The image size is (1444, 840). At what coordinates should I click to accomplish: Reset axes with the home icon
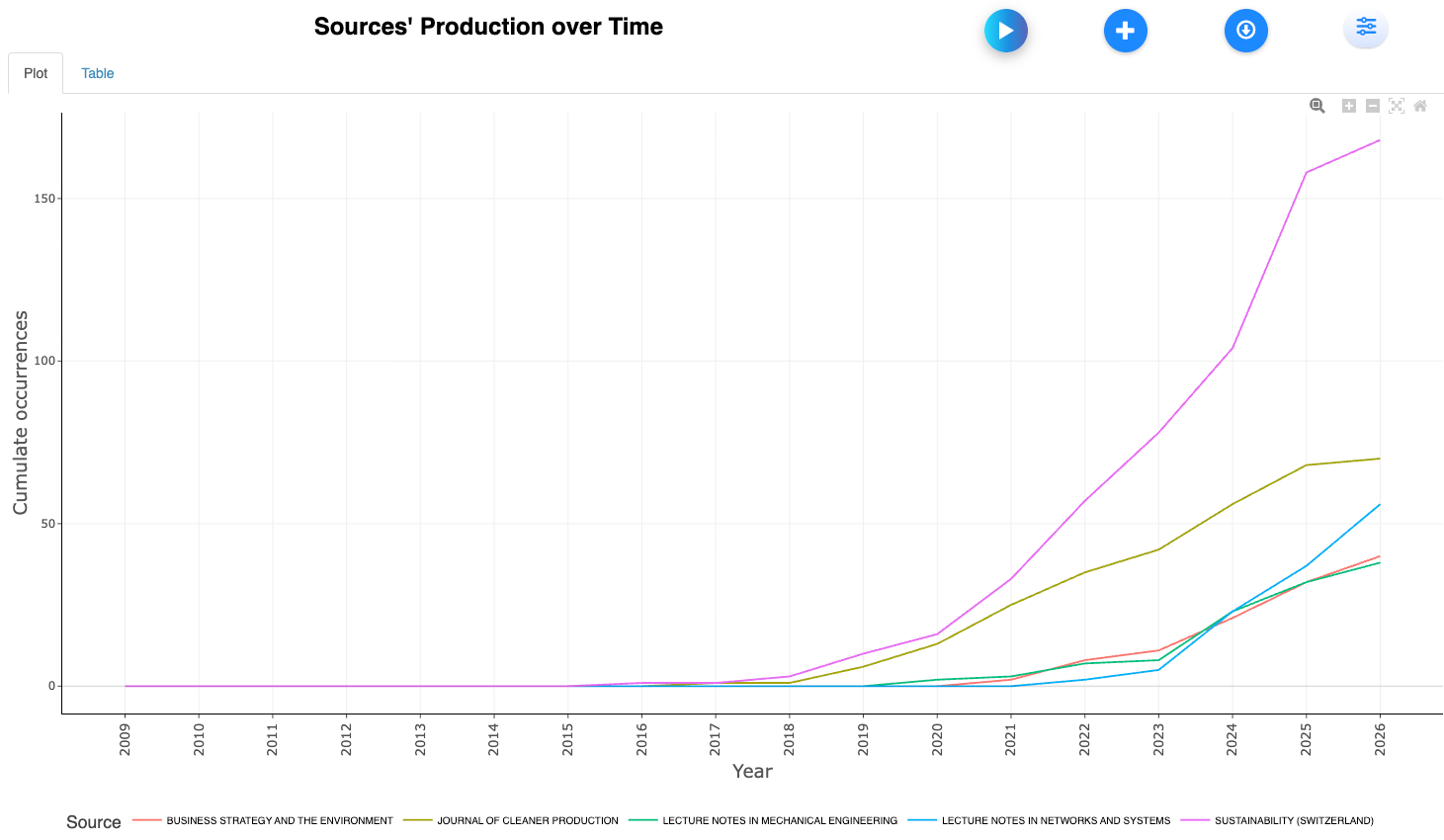pyautogui.click(x=1420, y=106)
